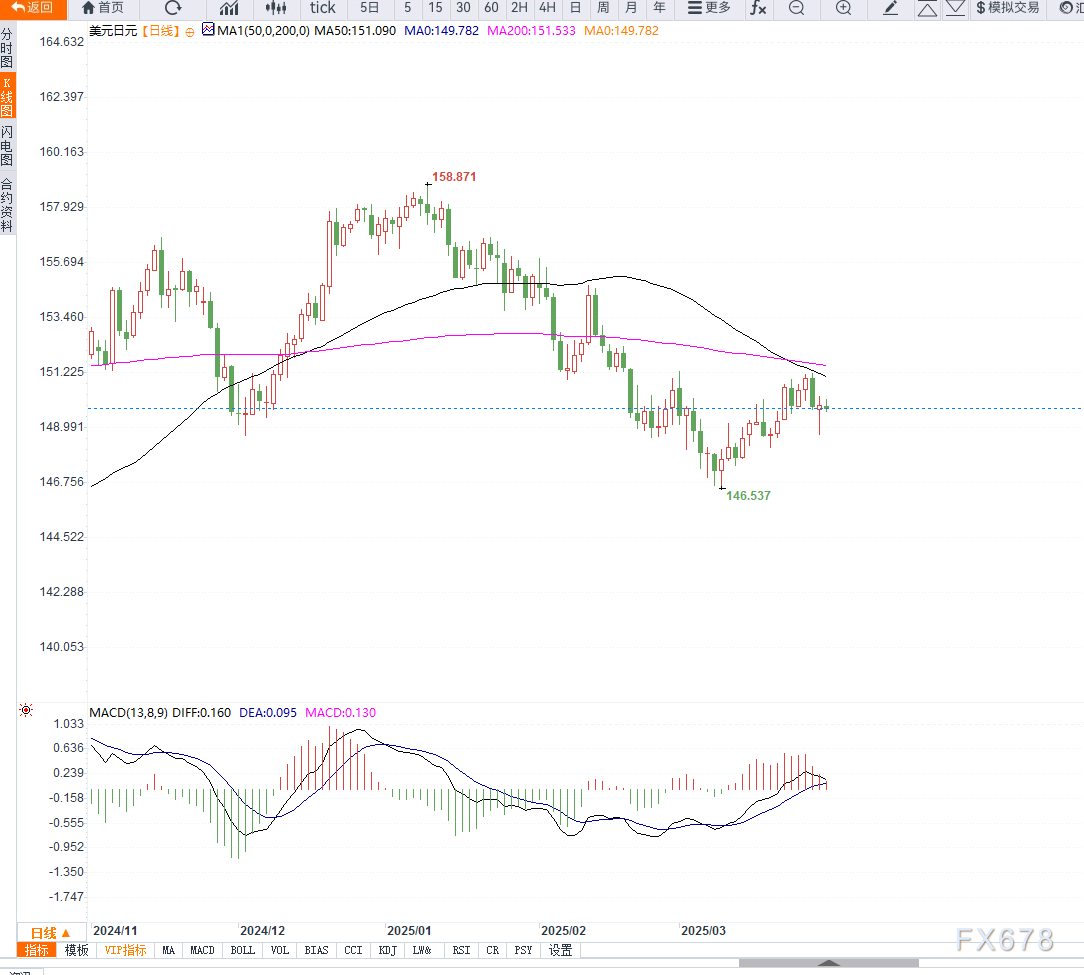Open the fx indicator icon on toolbar
The width and height of the screenshot is (1084, 975).
(758, 9)
